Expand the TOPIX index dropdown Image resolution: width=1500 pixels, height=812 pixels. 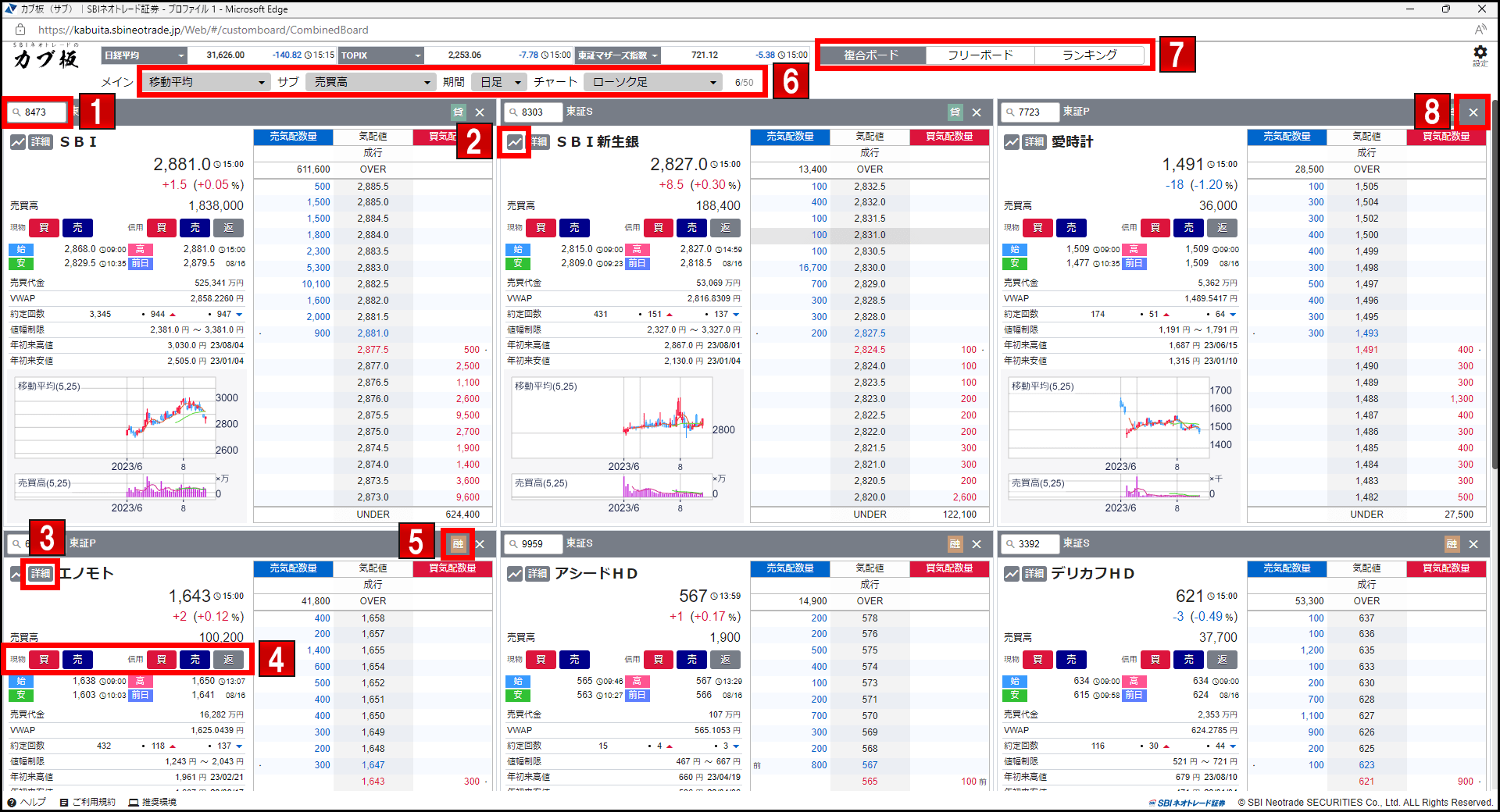[380, 55]
